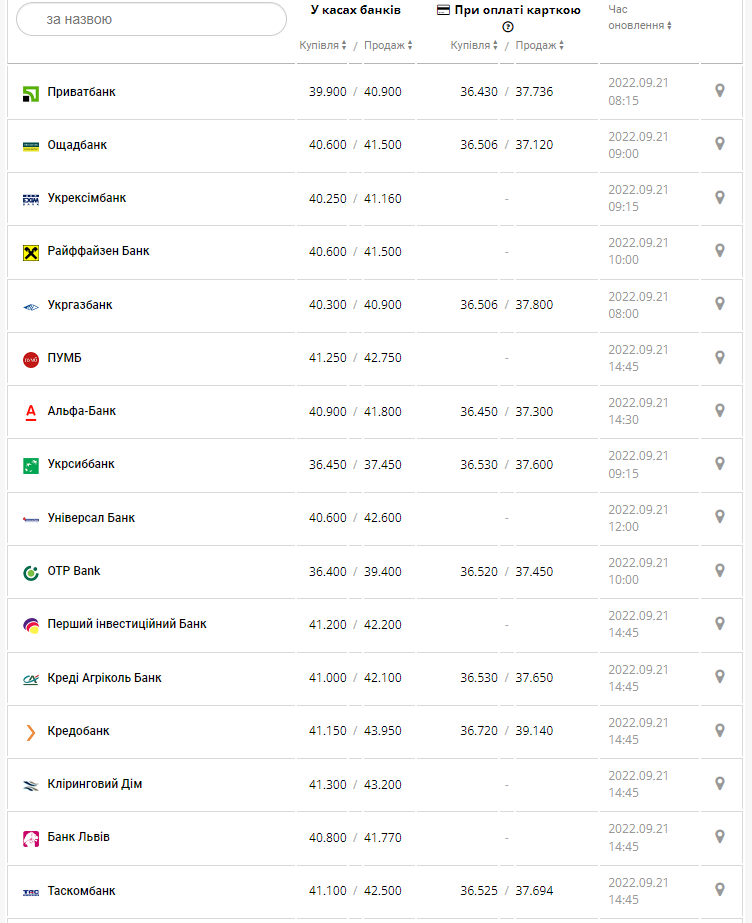Image resolution: width=752 pixels, height=923 pixels.
Task: Open the Укргазбанк bank link
Action: (x=80, y=305)
